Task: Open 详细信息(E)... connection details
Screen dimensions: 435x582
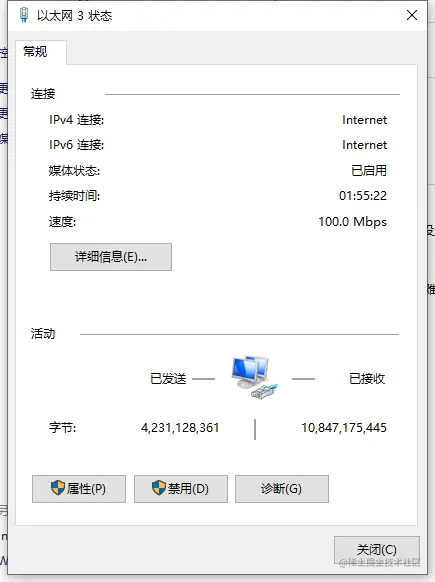Action: click(111, 257)
